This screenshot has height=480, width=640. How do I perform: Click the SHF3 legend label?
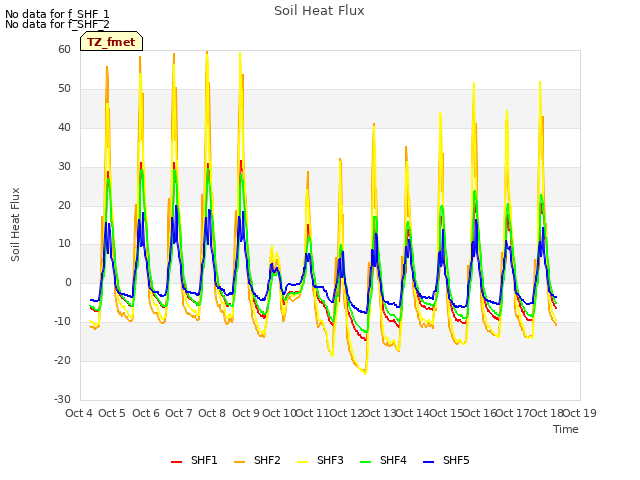[330, 461]
